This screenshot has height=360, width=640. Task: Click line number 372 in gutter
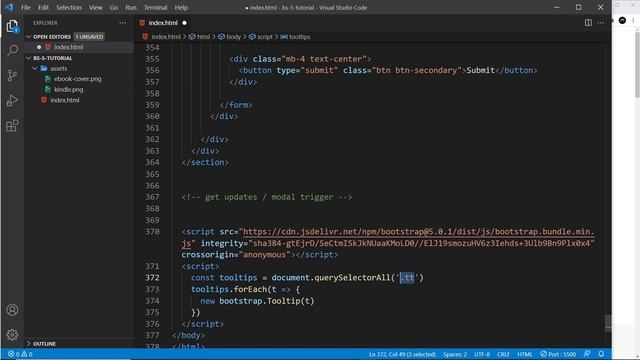pyautogui.click(x=152, y=278)
